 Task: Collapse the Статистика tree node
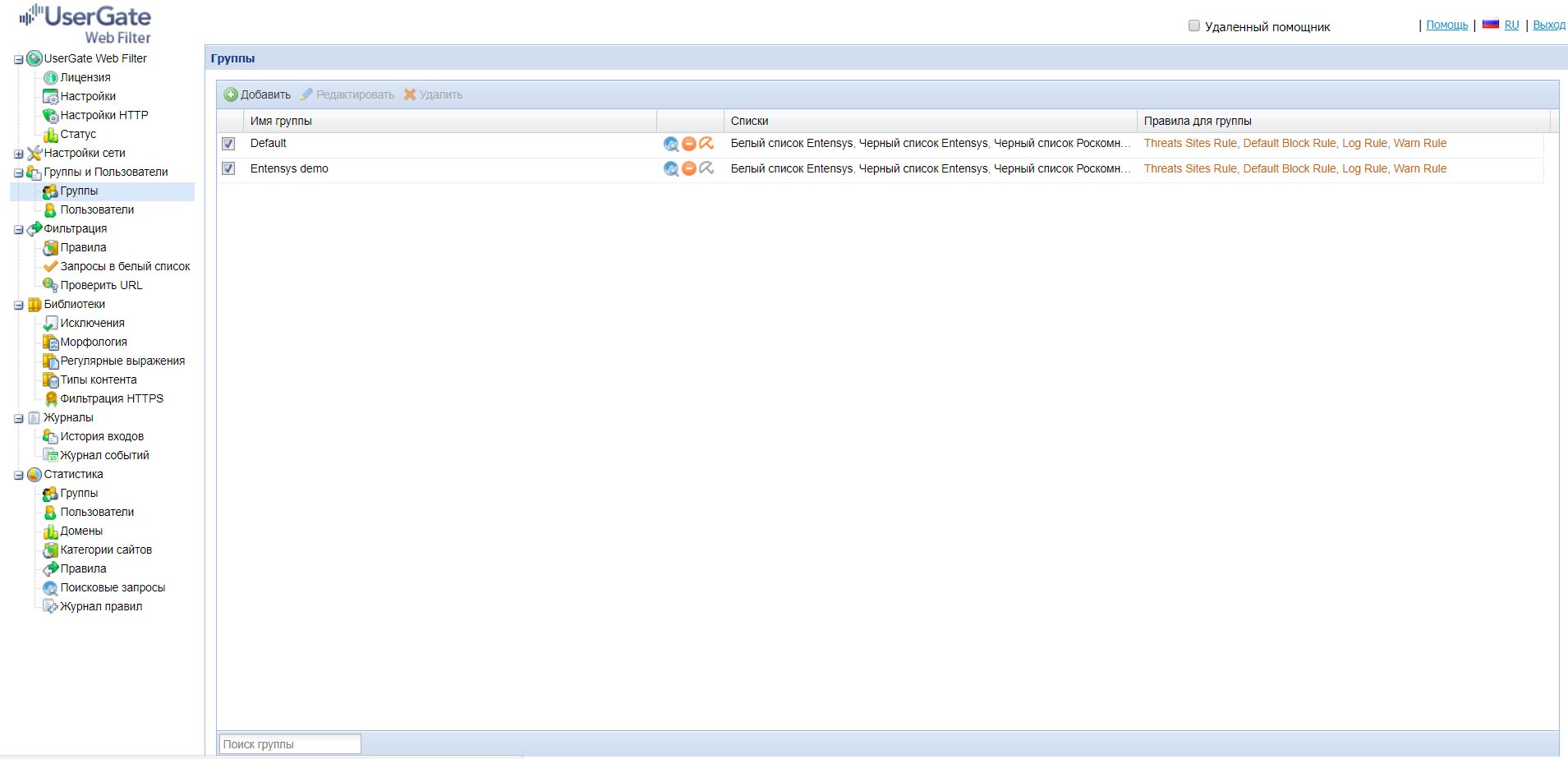click(19, 476)
